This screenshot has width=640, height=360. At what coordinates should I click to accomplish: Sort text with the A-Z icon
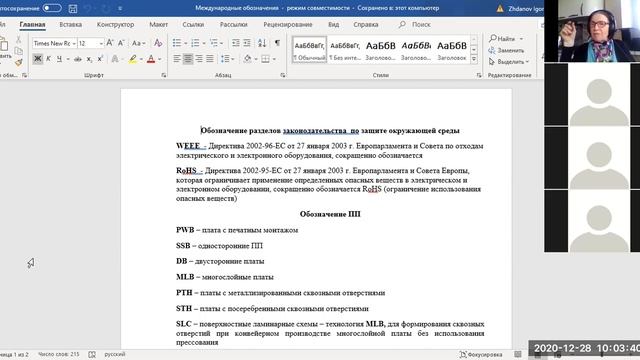(x=262, y=43)
